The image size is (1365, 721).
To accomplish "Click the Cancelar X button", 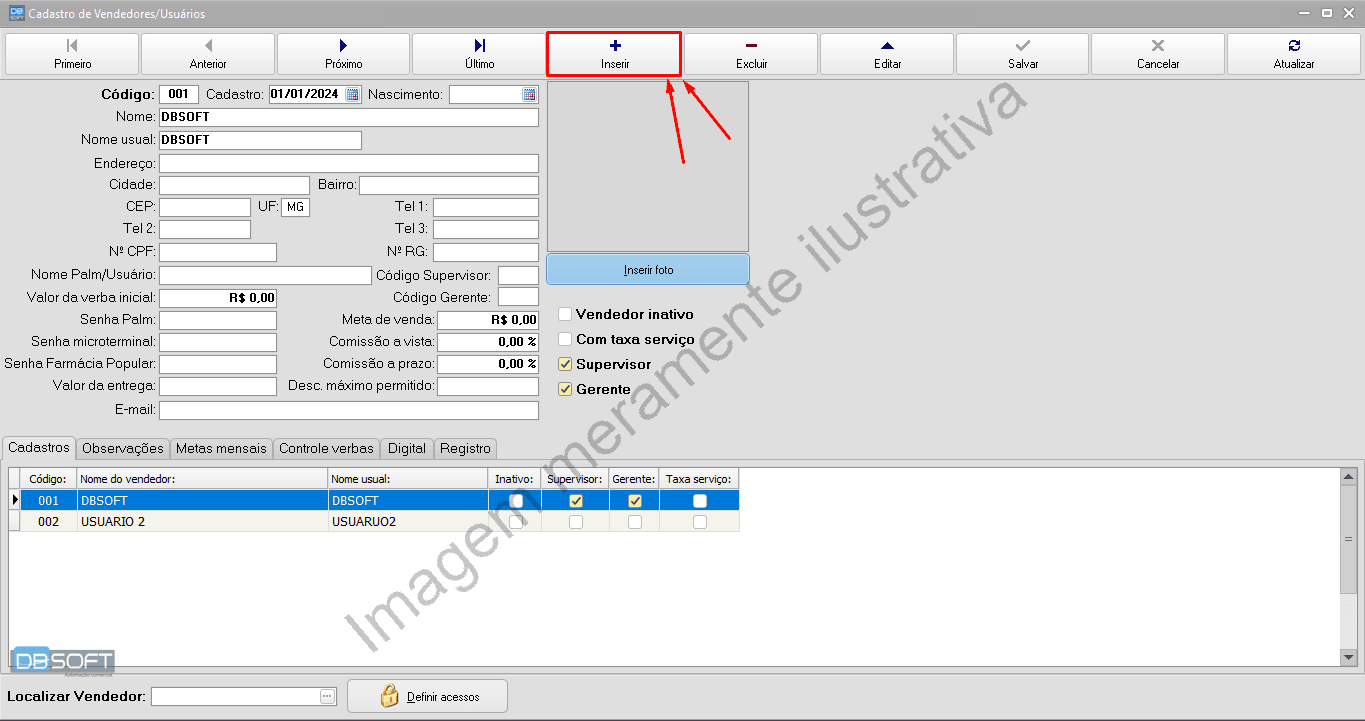I will (1158, 54).
